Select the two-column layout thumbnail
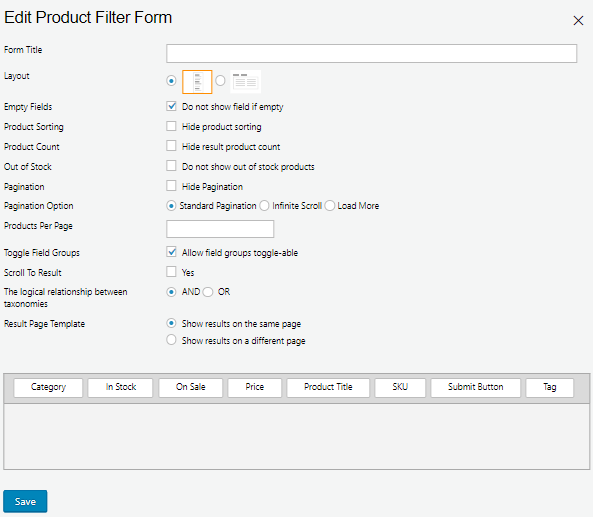The height and width of the screenshot is (517, 593). (245, 82)
